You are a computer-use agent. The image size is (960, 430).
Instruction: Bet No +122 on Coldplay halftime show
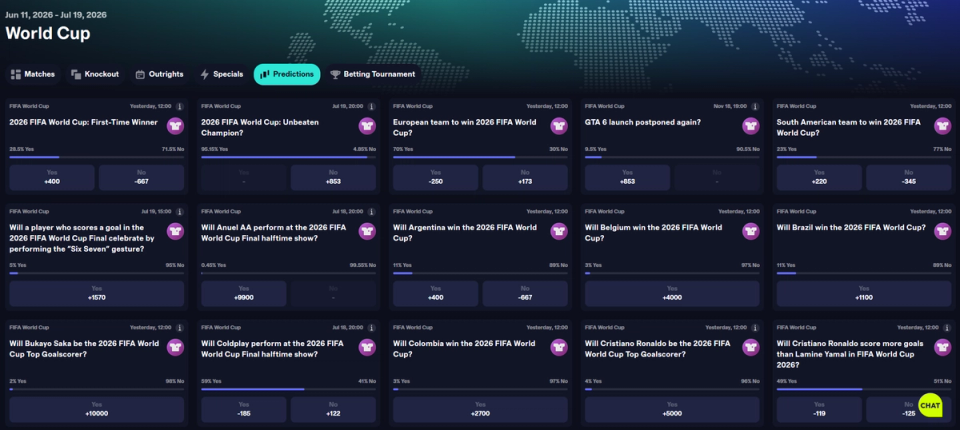click(333, 410)
